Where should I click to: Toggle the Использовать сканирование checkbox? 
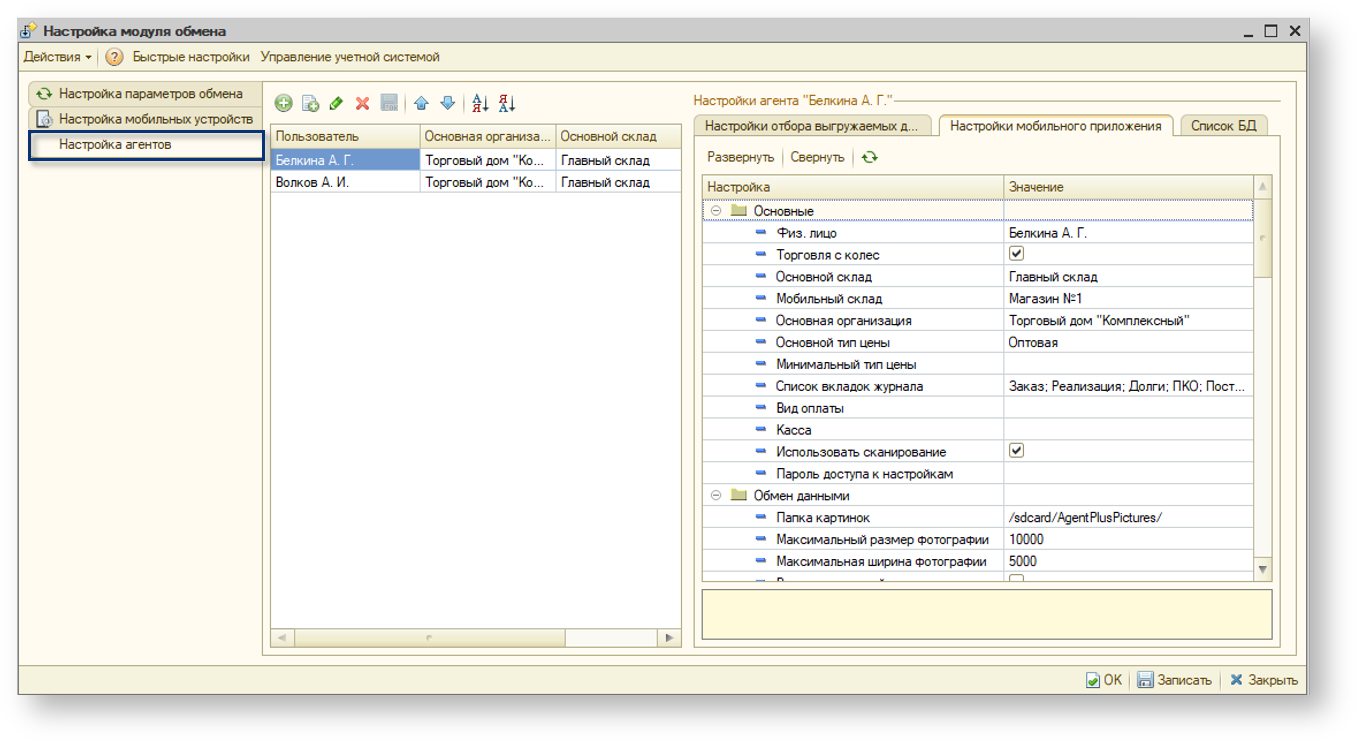pyautogui.click(x=1016, y=451)
